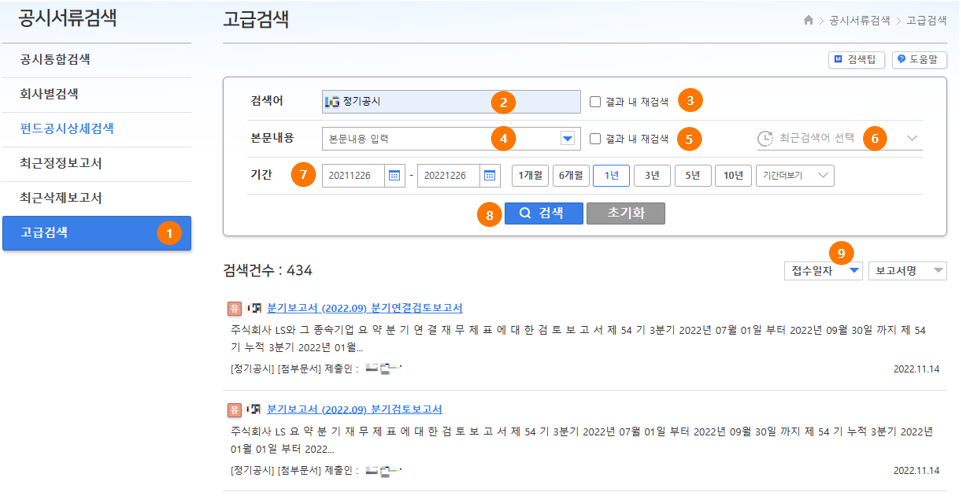Click the 유 badge of 분기연결검토보고서

[234, 308]
